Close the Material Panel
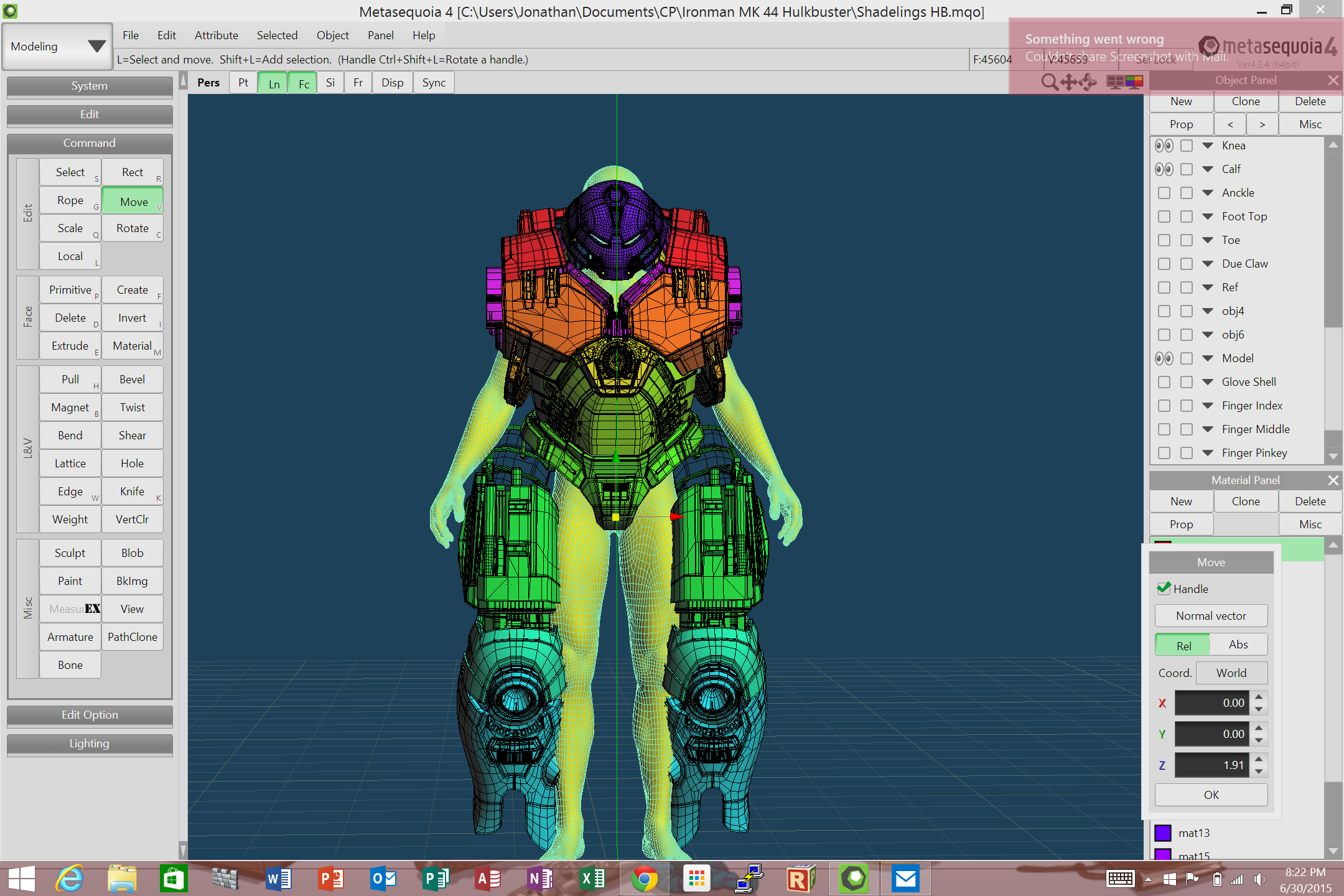 click(x=1333, y=480)
